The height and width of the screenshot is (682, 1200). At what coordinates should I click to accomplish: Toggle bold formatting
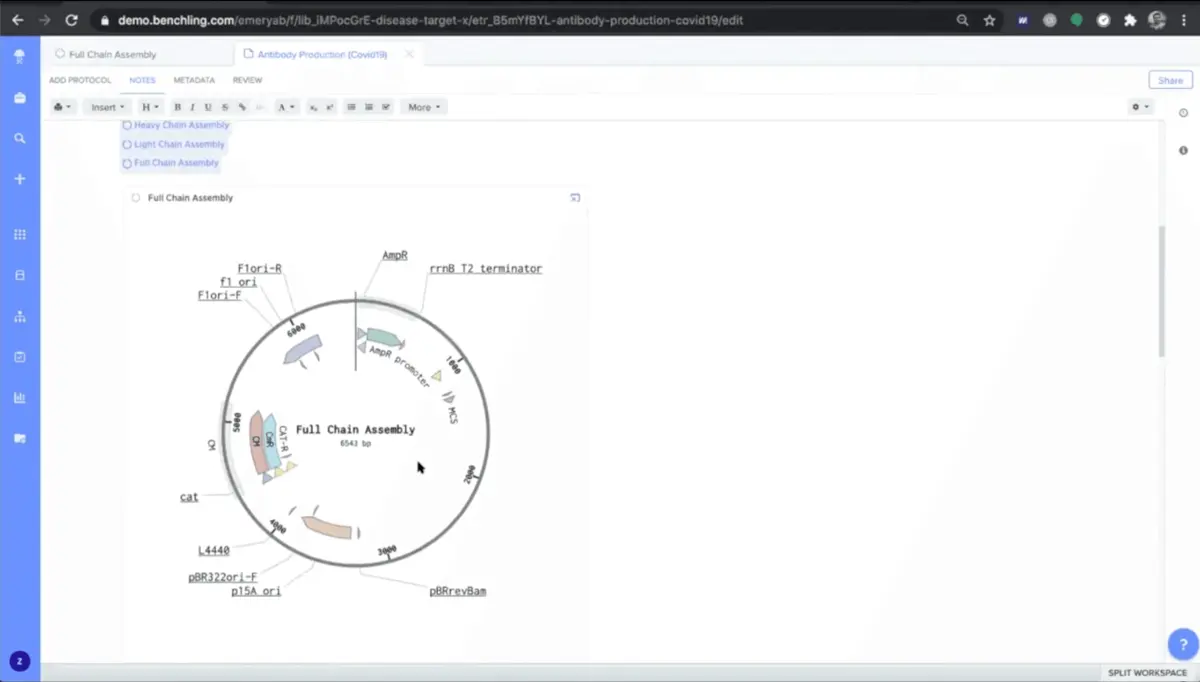point(177,107)
